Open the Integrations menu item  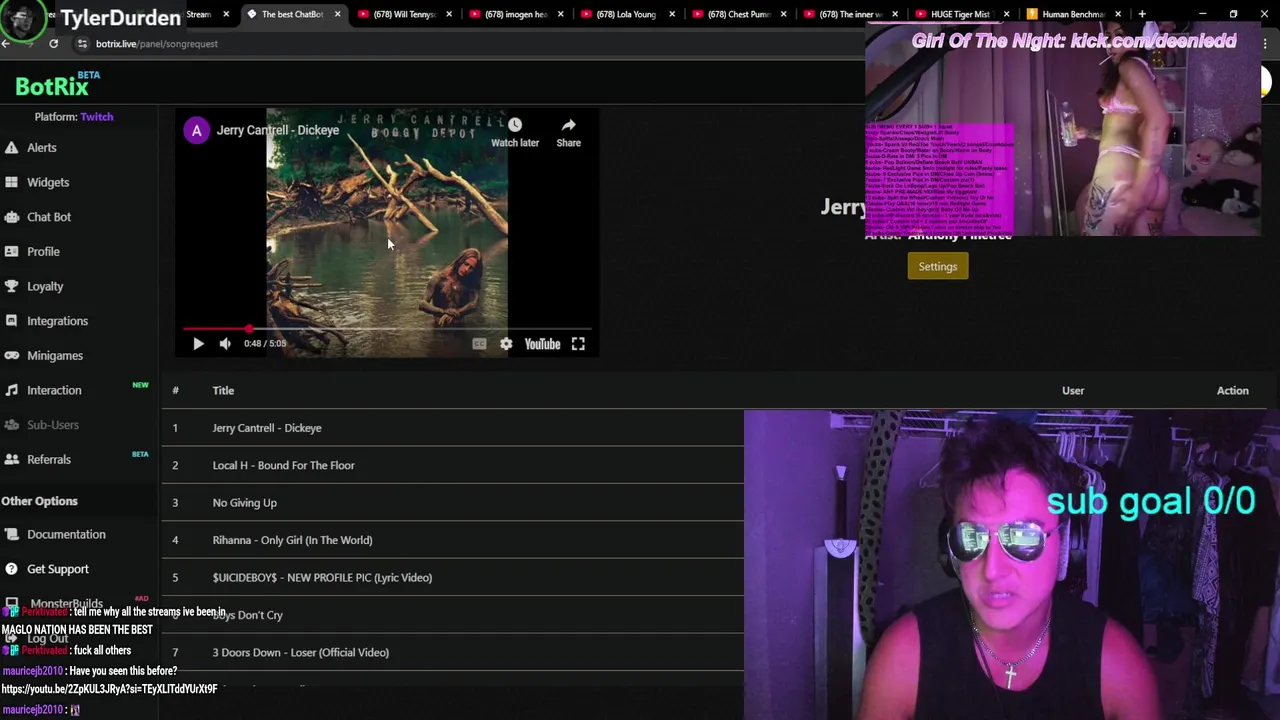point(58,321)
